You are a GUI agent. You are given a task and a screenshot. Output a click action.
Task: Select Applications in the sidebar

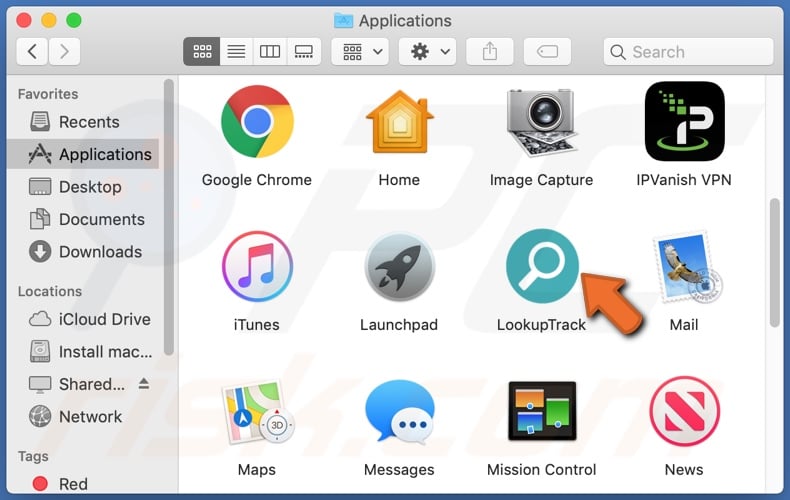pyautogui.click(x=83, y=154)
